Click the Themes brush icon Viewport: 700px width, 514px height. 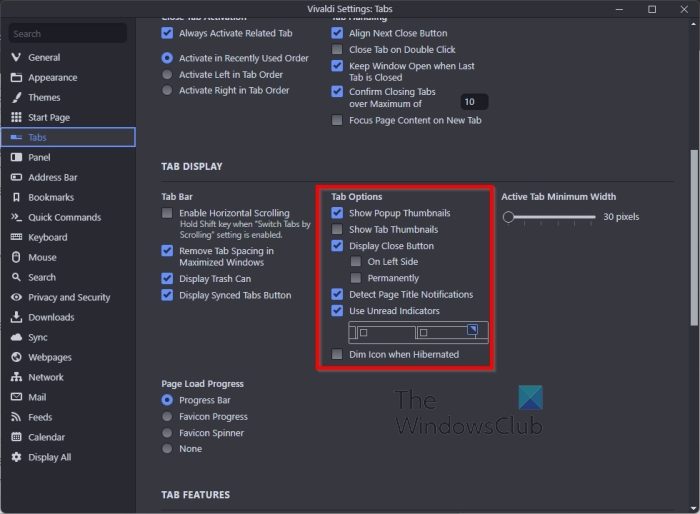pyautogui.click(x=16, y=97)
